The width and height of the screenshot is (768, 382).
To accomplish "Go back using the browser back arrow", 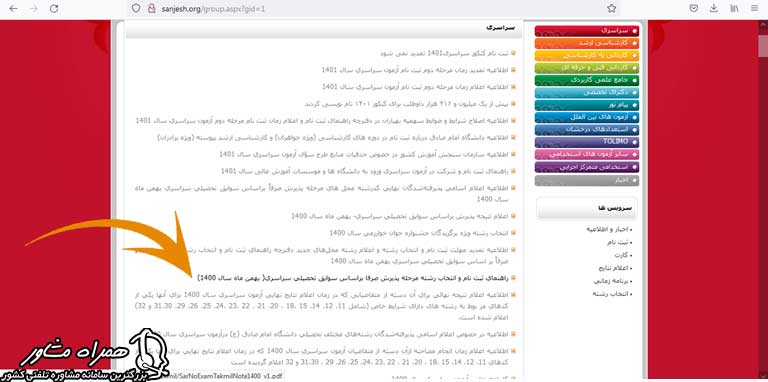I will coord(14,8).
